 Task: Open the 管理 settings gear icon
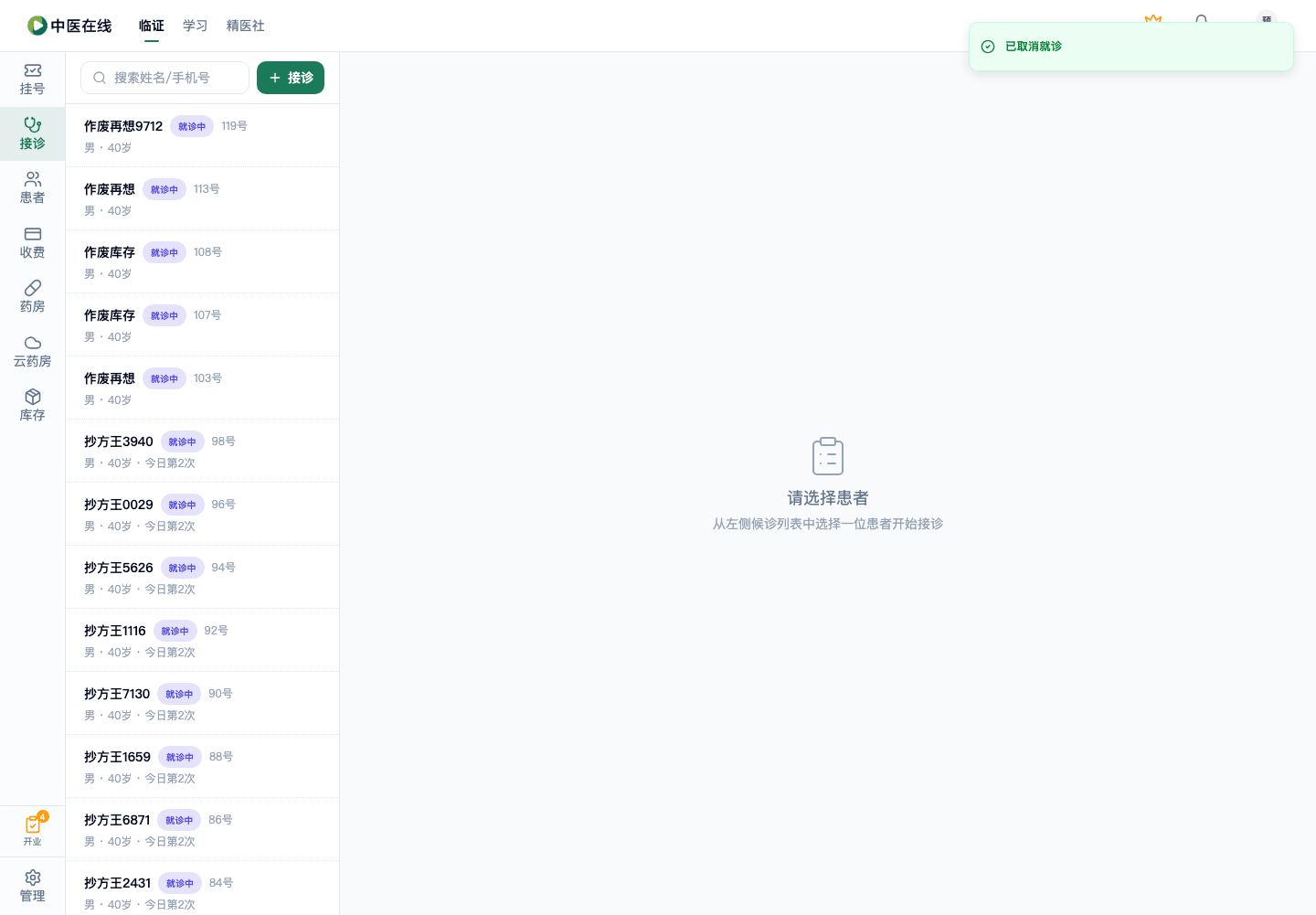pos(32,886)
